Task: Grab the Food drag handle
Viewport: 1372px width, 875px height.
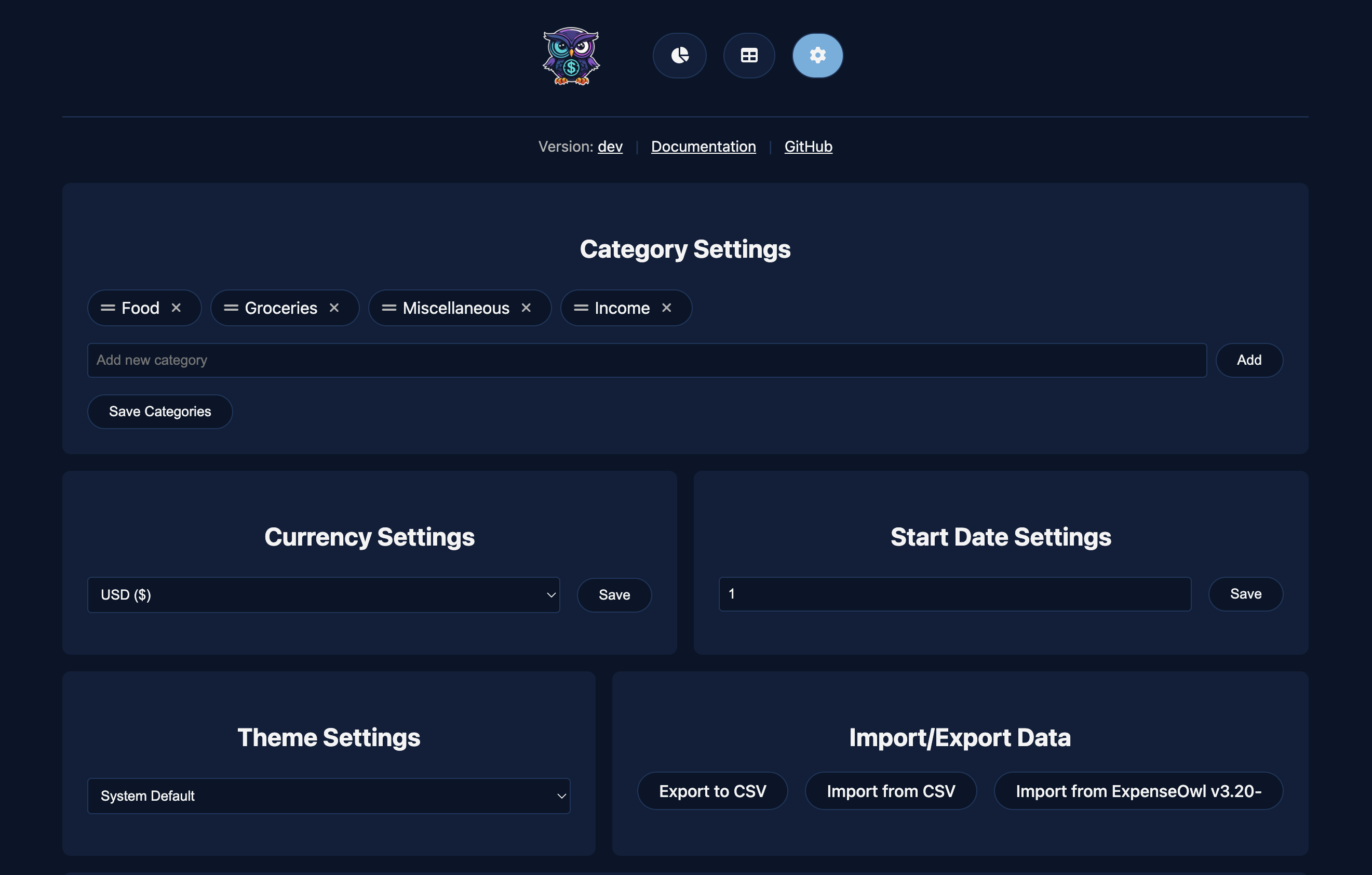Action: tap(107, 308)
